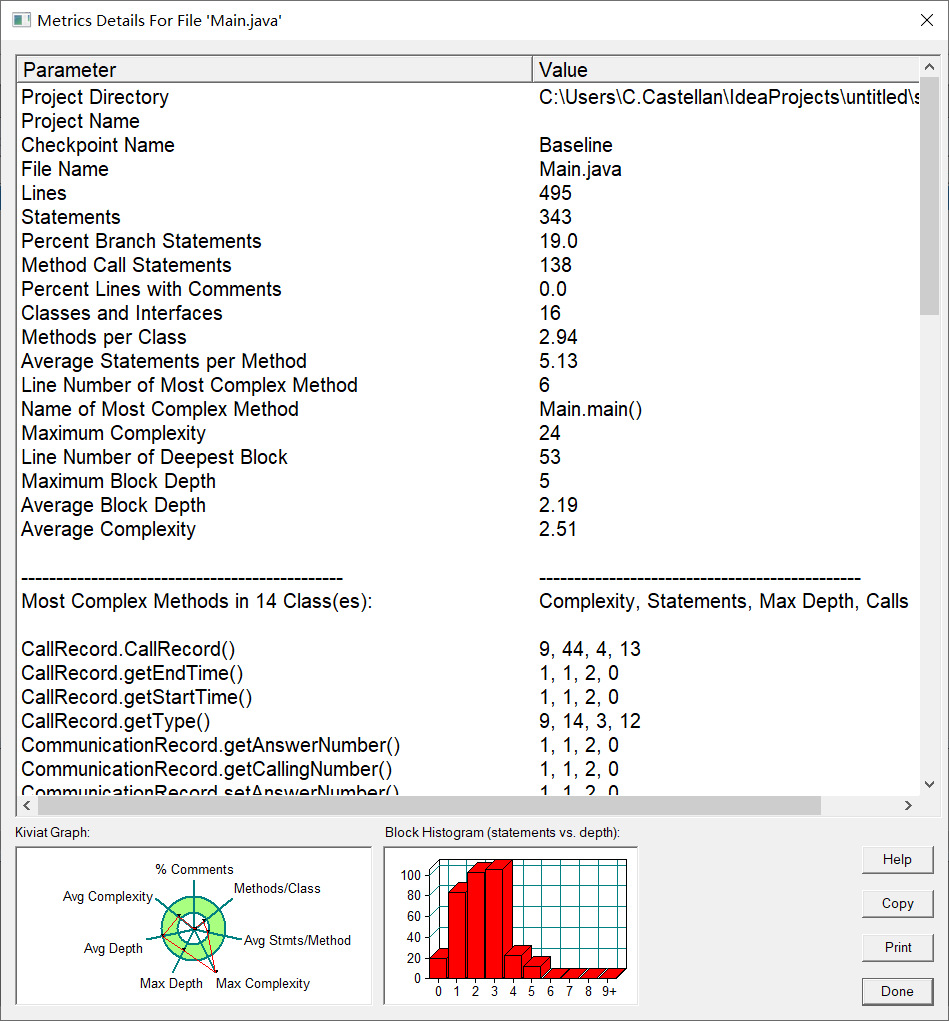Click the vertical scrollbar down arrow
Viewport: 949px width, 1021px height.
pyautogui.click(x=929, y=785)
